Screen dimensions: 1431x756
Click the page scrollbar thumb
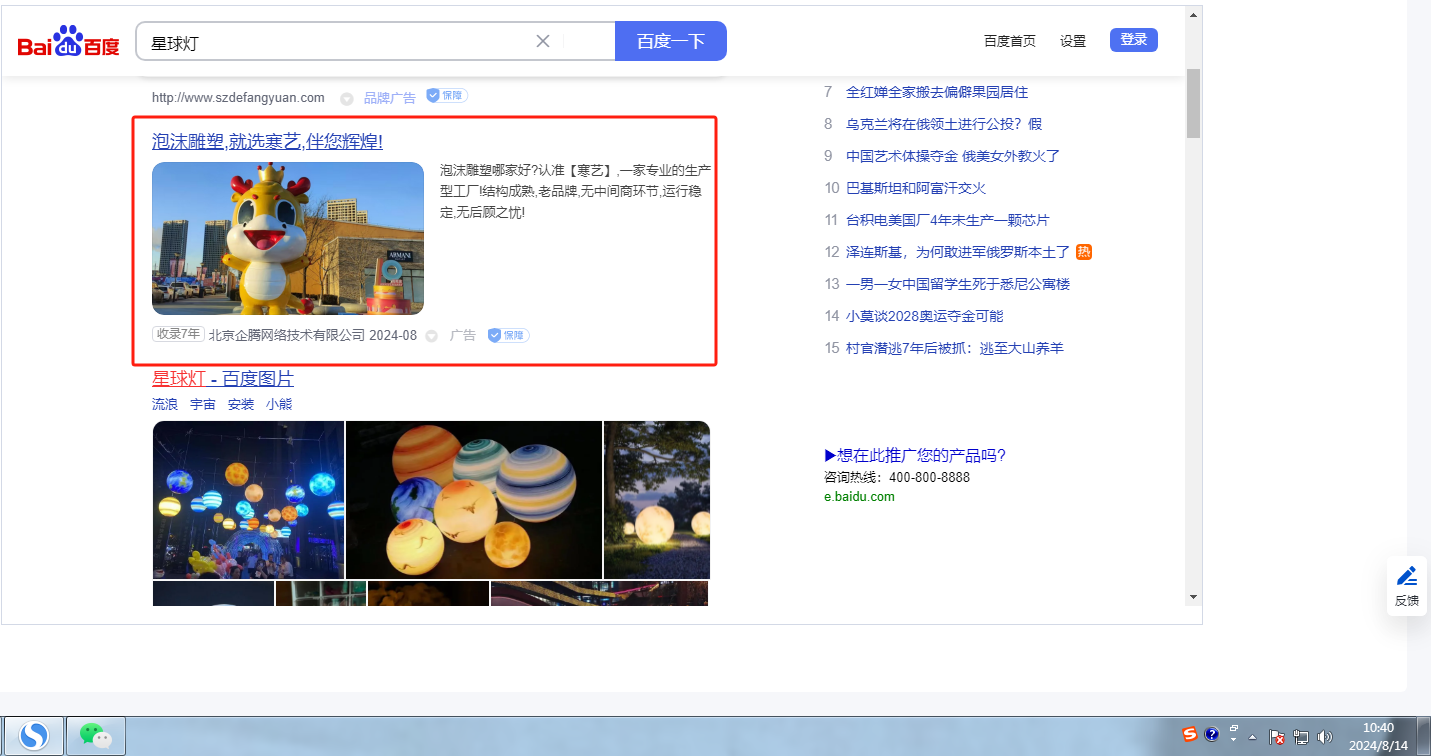1193,104
